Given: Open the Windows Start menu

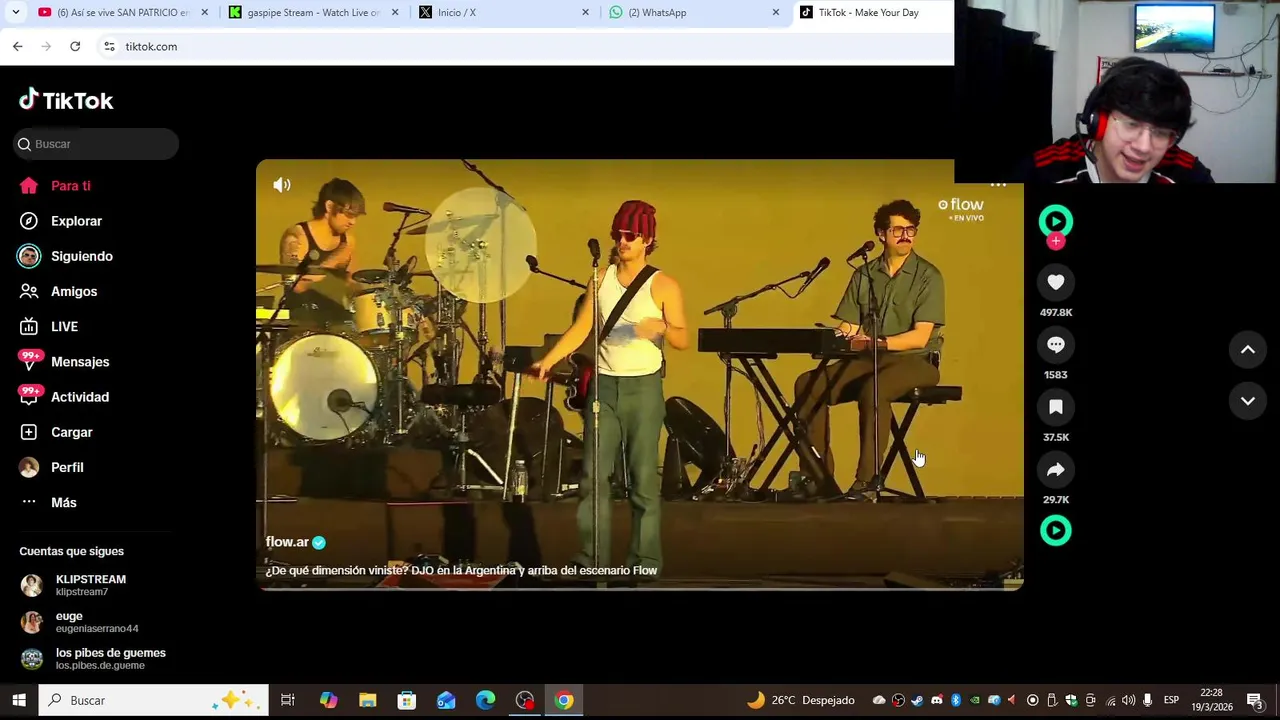Looking at the screenshot, I should tap(18, 700).
